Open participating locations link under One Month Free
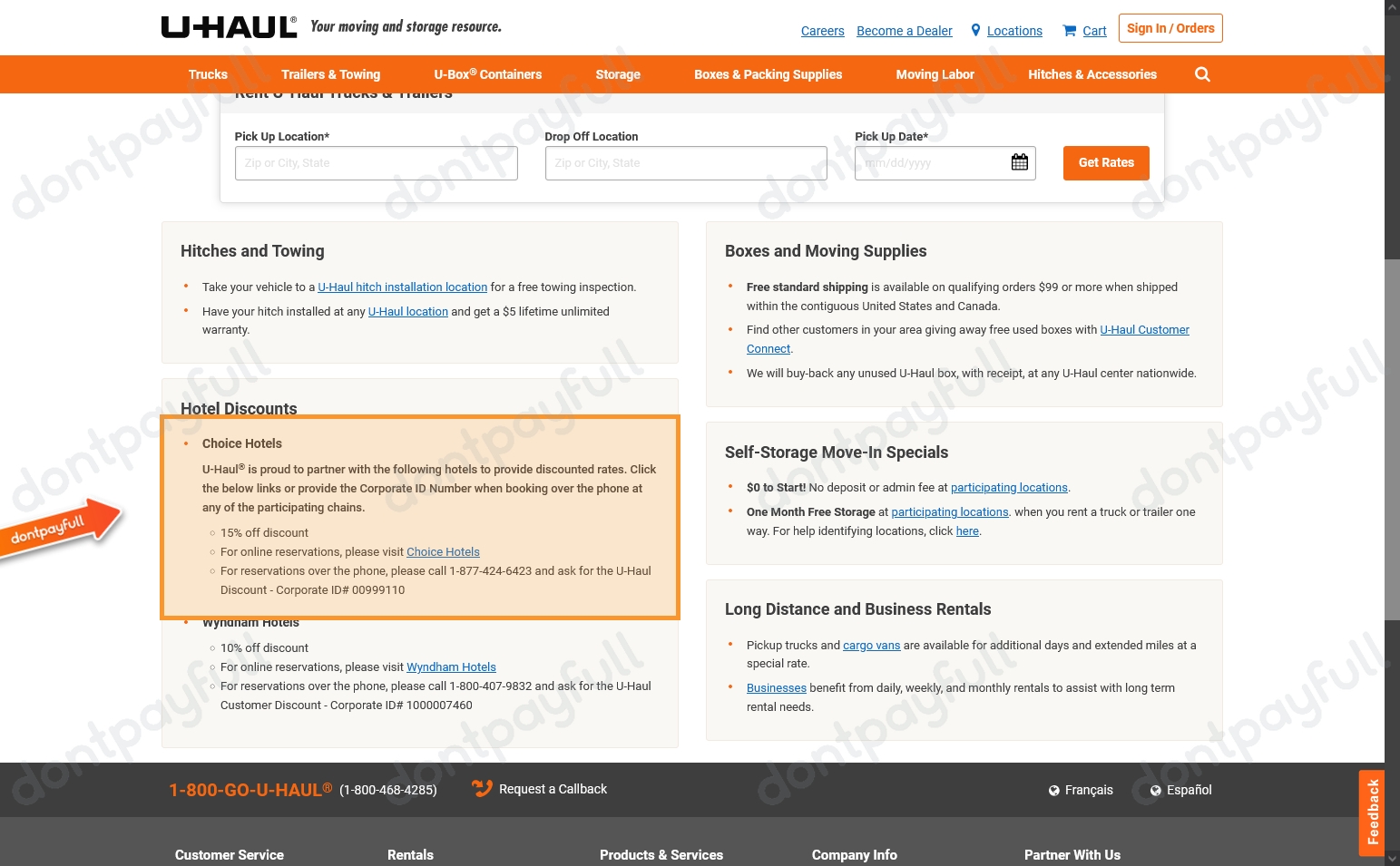 point(950,512)
